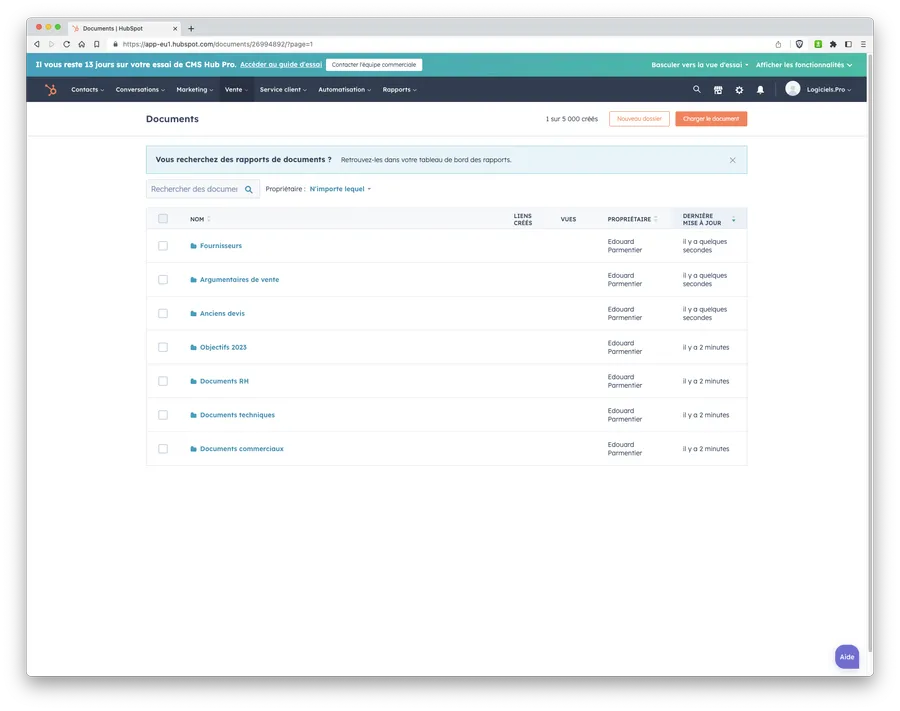
Task: Open the search magnifier in navbar
Action: coord(697,90)
